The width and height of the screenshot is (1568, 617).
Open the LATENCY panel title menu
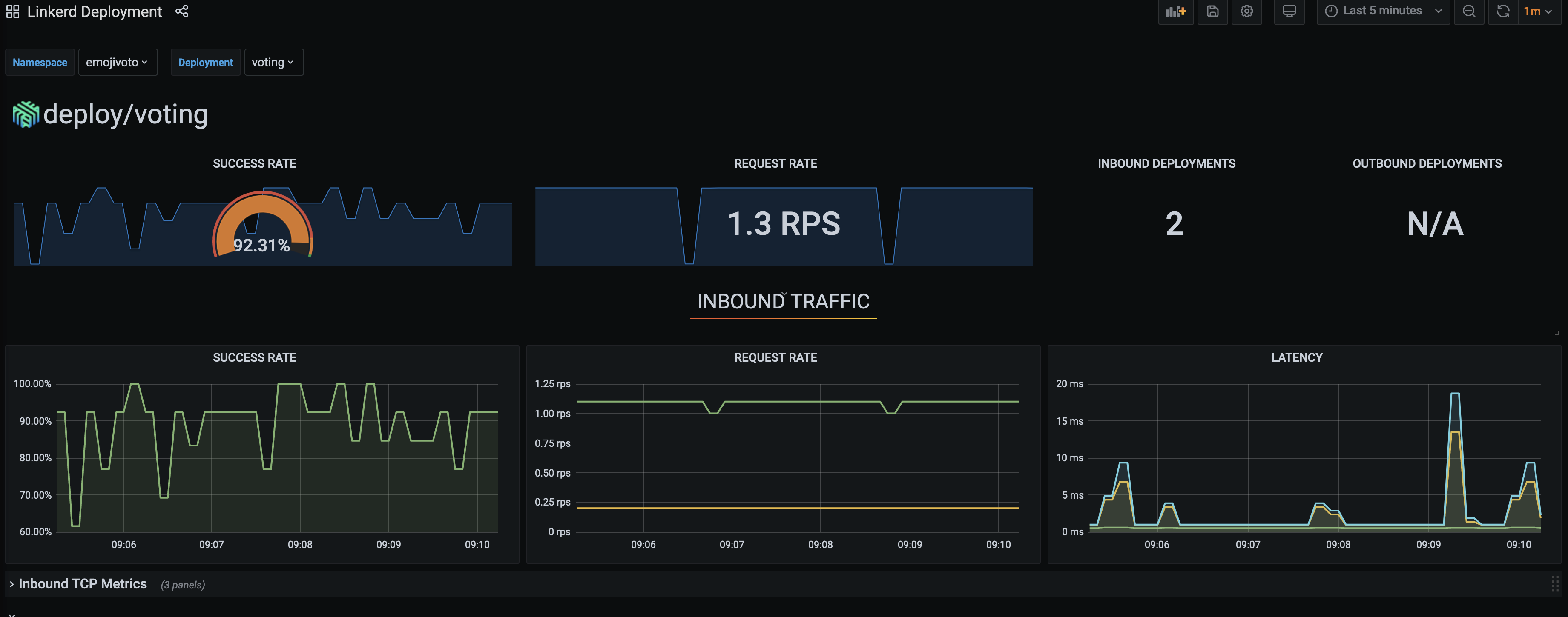1297,358
